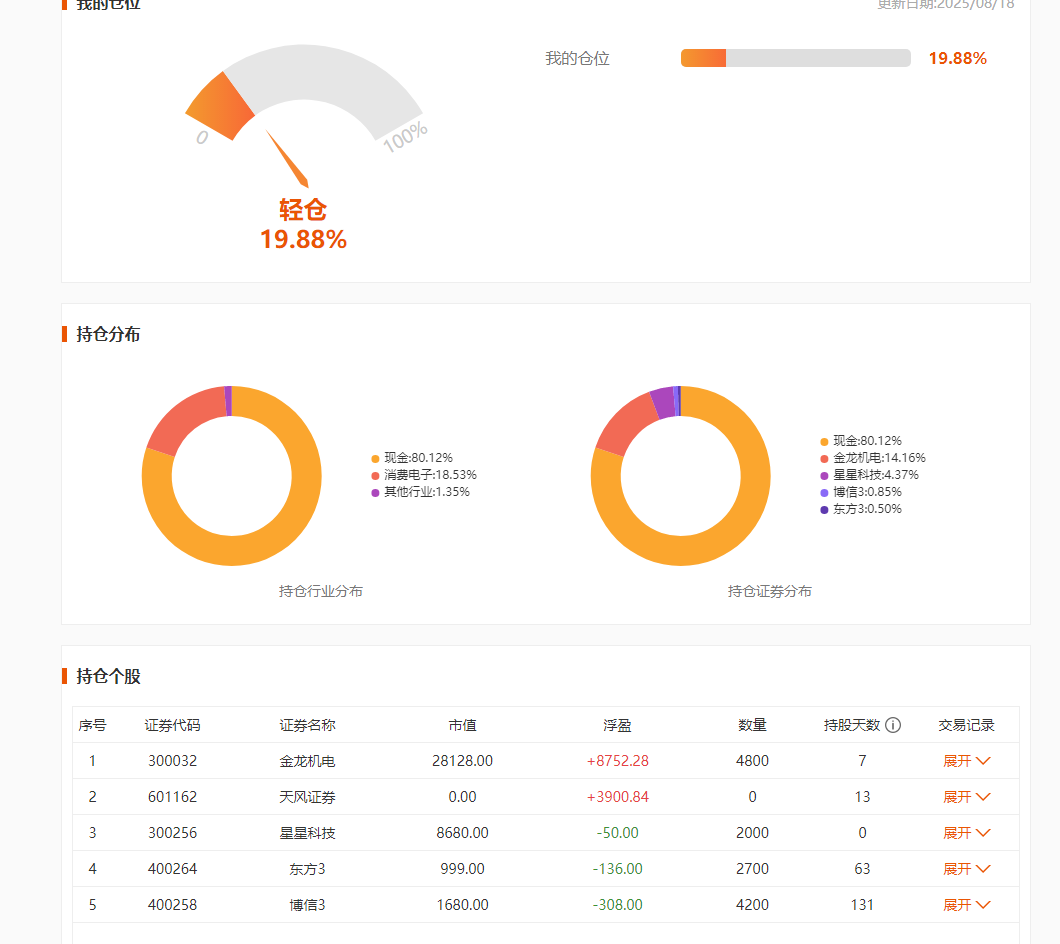Expand trade records for 东方3
Image resolution: width=1060 pixels, height=944 pixels.
[x=967, y=868]
